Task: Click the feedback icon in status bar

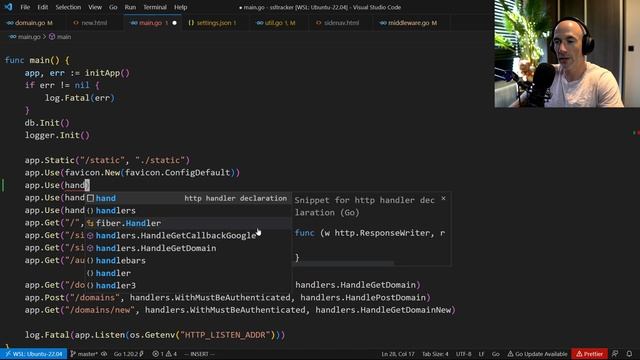Action: click(x=615, y=354)
